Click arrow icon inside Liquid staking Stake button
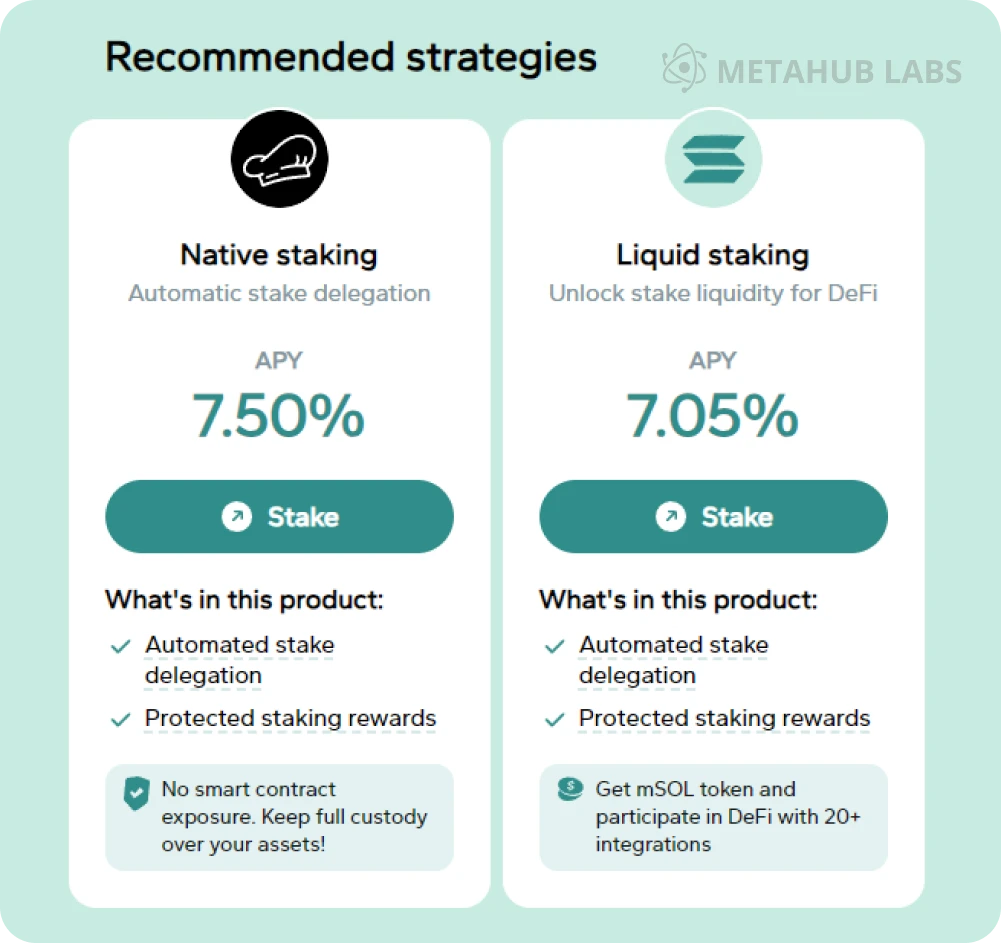 coord(670,517)
